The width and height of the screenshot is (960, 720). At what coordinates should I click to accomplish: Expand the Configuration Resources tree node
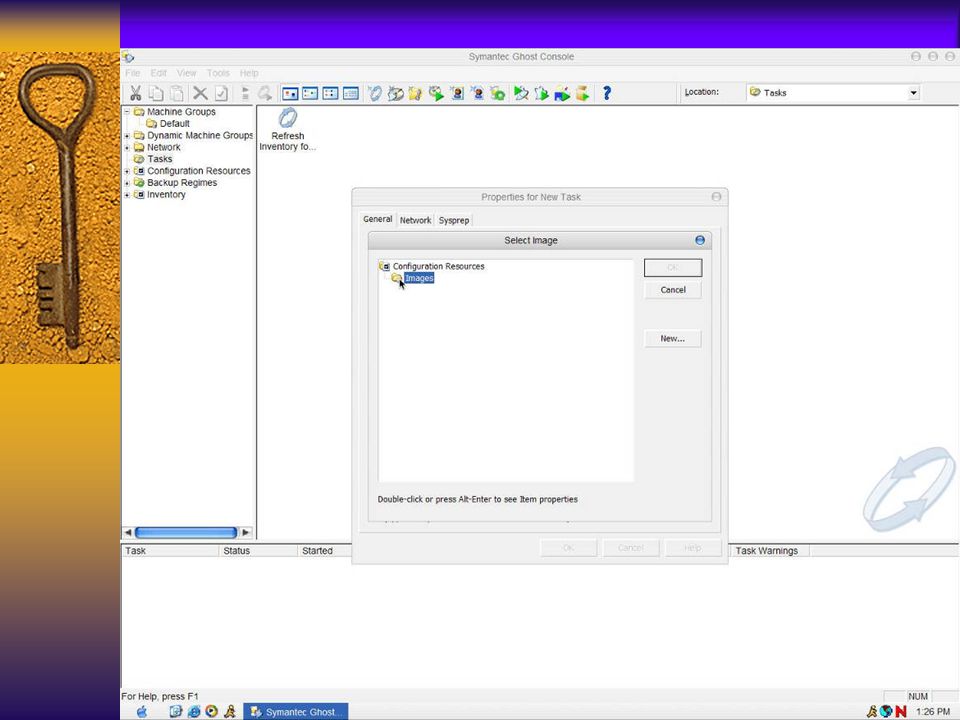pyautogui.click(x=127, y=171)
